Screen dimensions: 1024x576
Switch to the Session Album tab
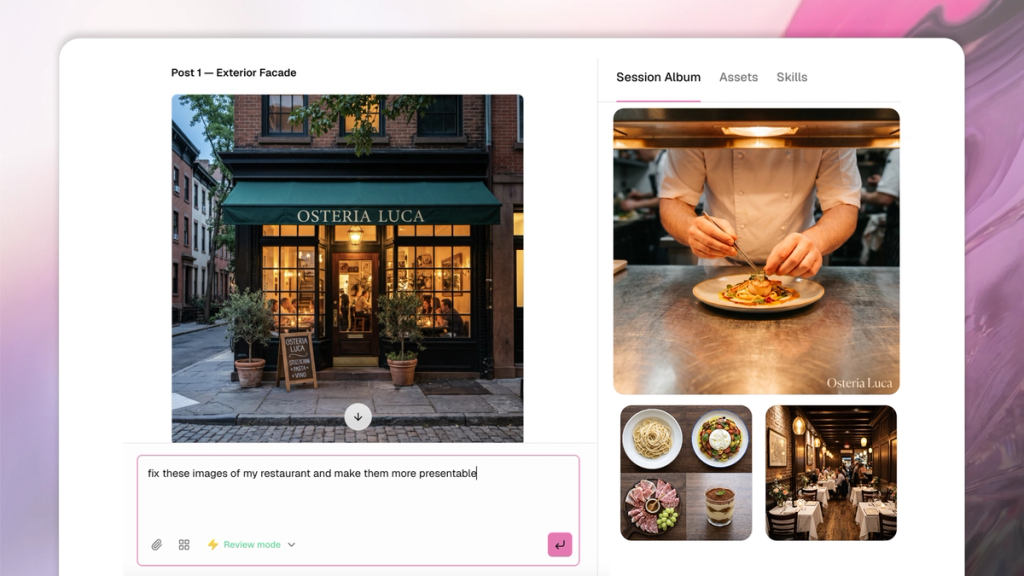tap(658, 77)
